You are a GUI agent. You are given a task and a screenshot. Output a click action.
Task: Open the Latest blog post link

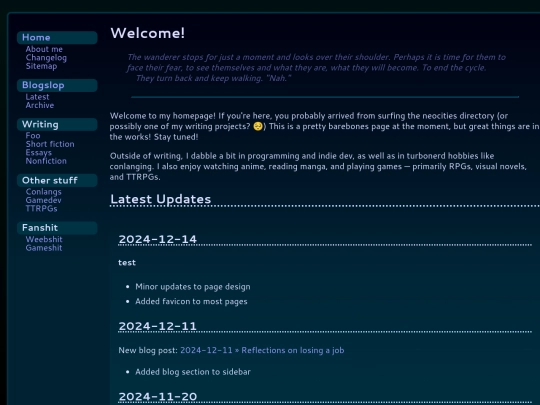37,97
